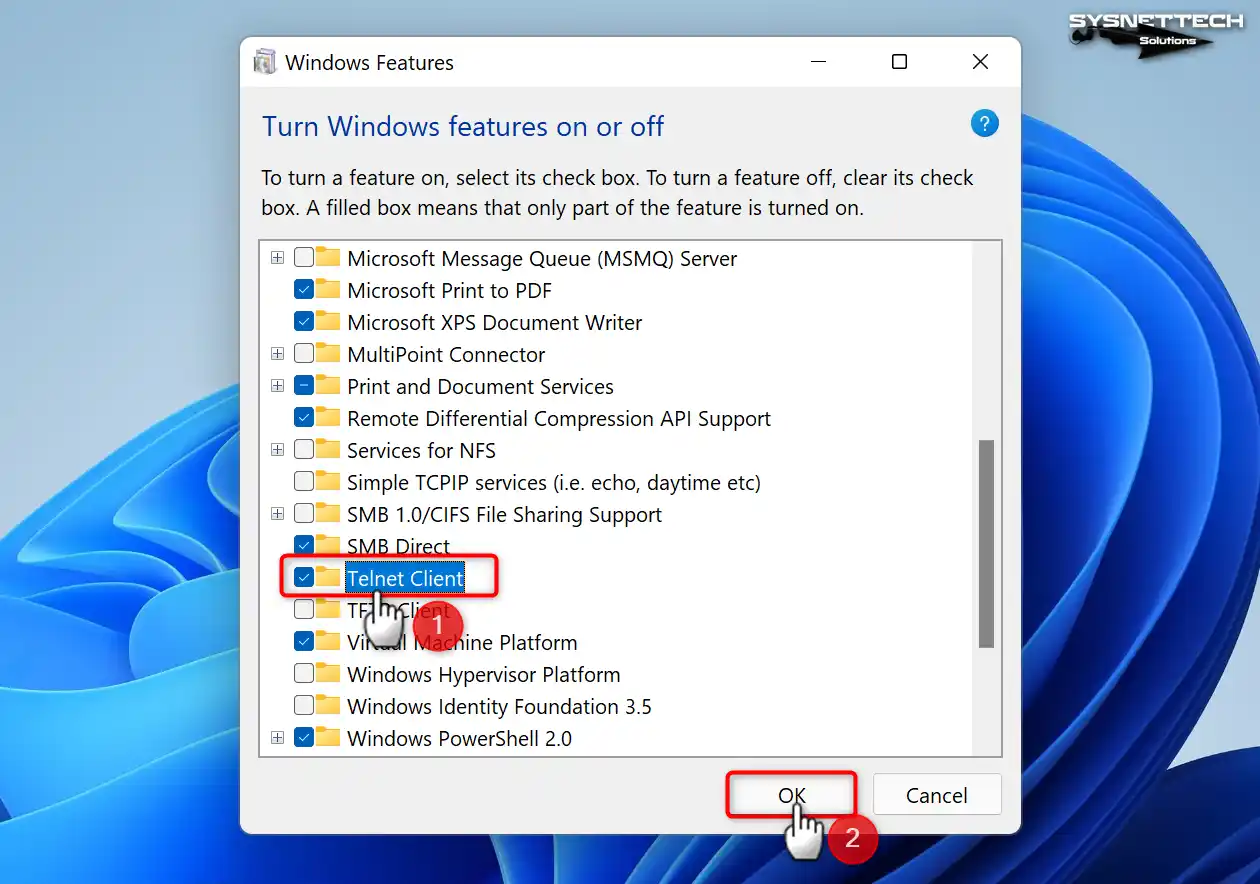
Task: Maximize the Windows Features dialog
Action: [x=899, y=62]
